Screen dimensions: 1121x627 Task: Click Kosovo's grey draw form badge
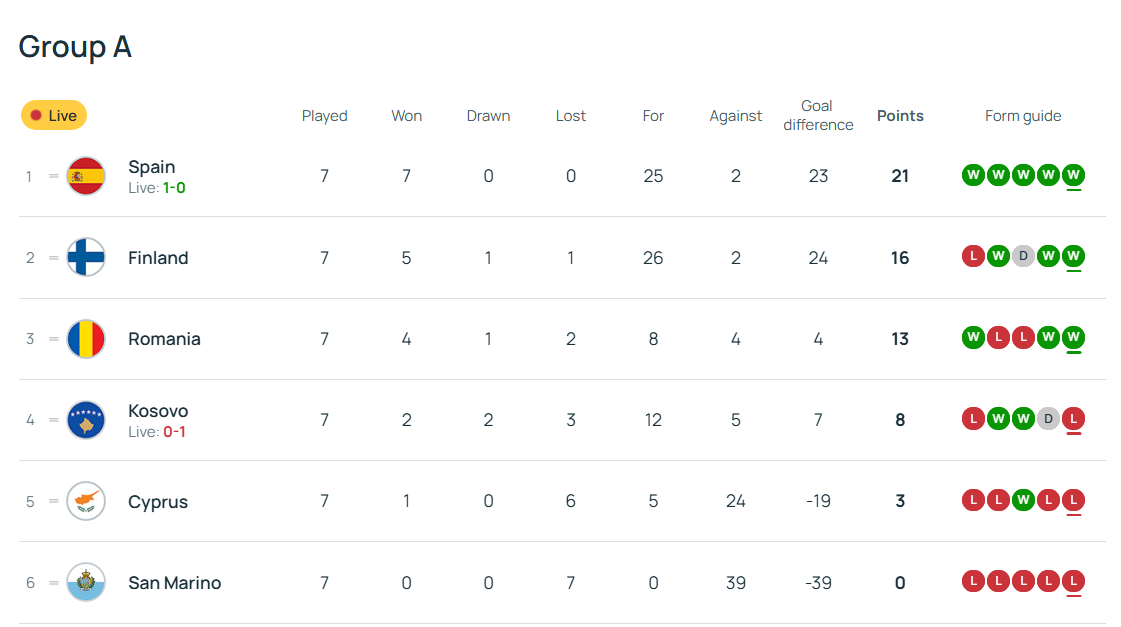(x=1048, y=419)
